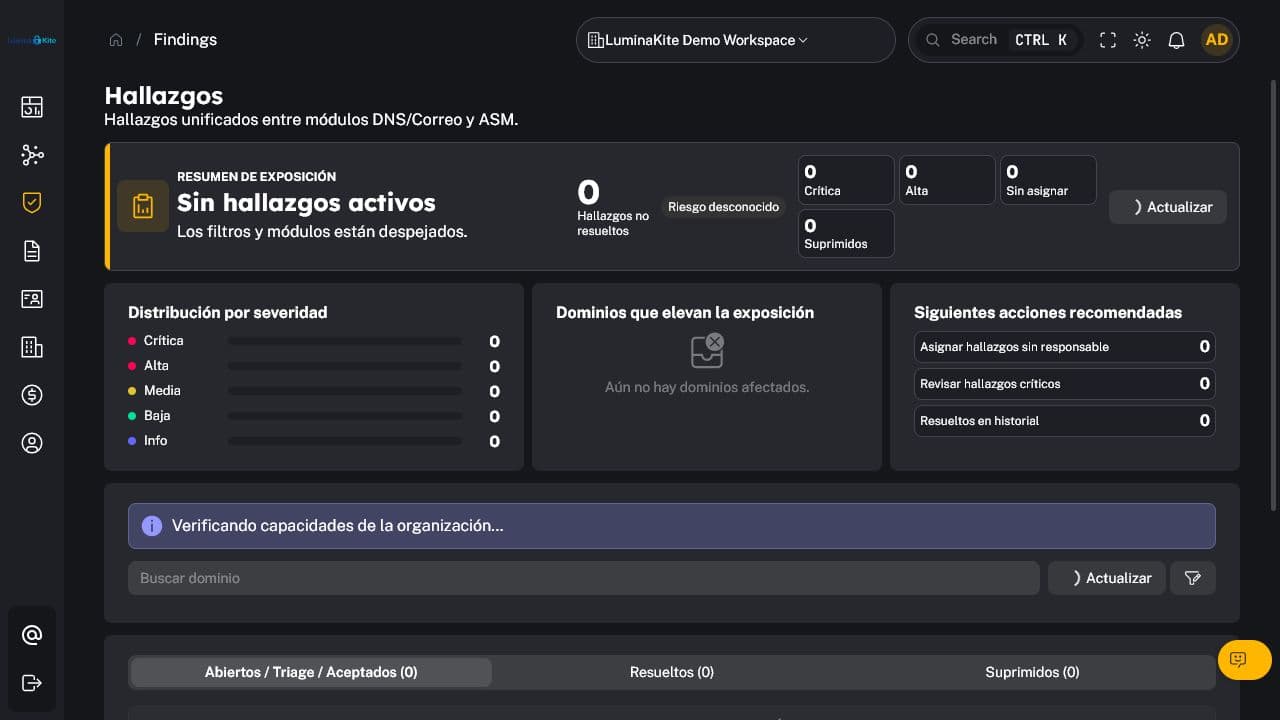This screenshot has width=1280, height=720.
Task: Expand LuminaKite Demo Workspace dropdown
Action: pyautogui.click(x=736, y=40)
